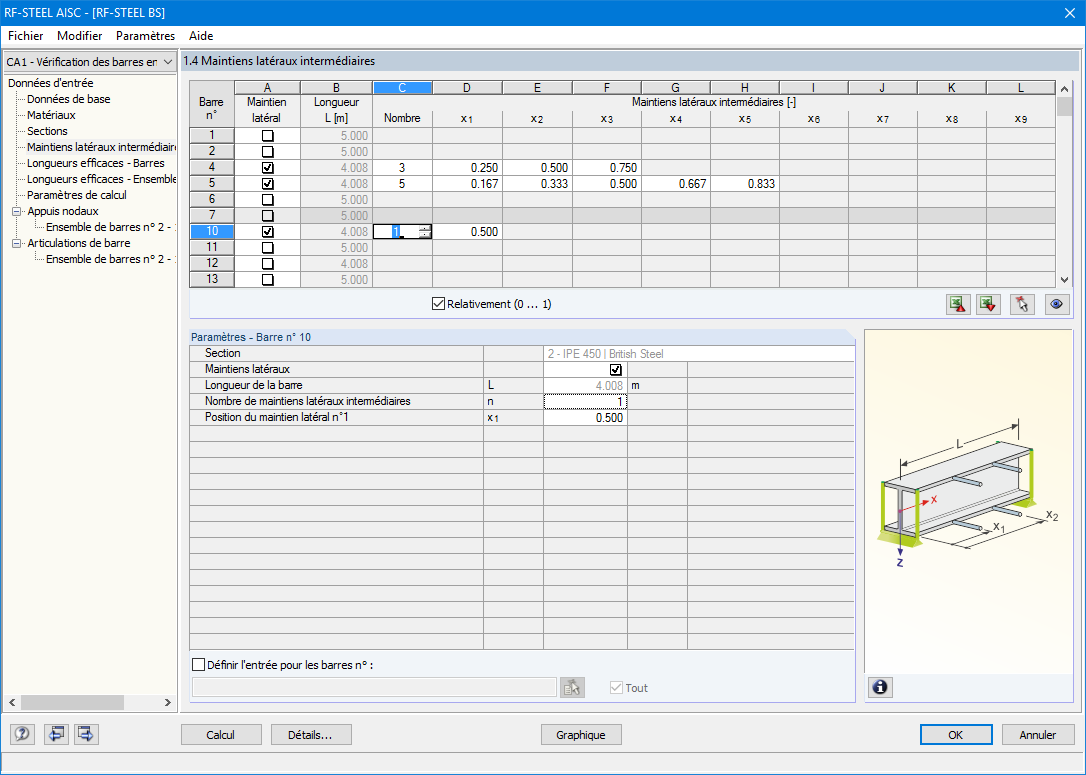Click the Excel export icon
1086x775 pixels.
point(958,304)
